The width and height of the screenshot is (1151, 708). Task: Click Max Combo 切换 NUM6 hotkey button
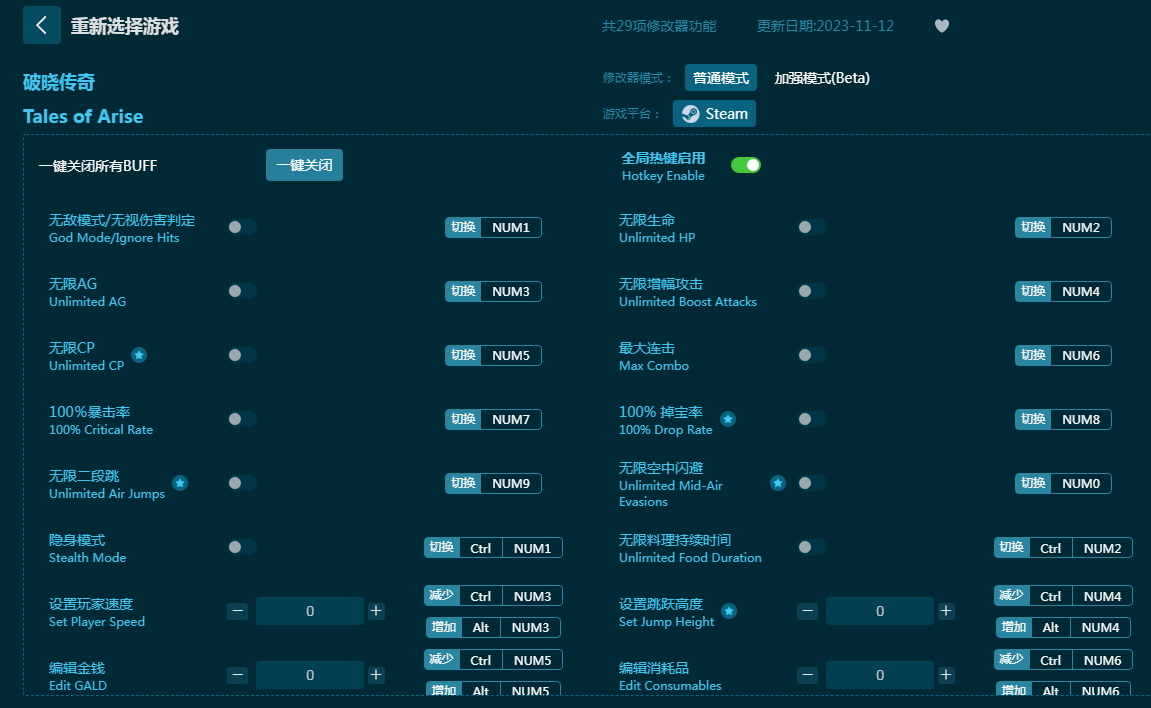click(1063, 355)
